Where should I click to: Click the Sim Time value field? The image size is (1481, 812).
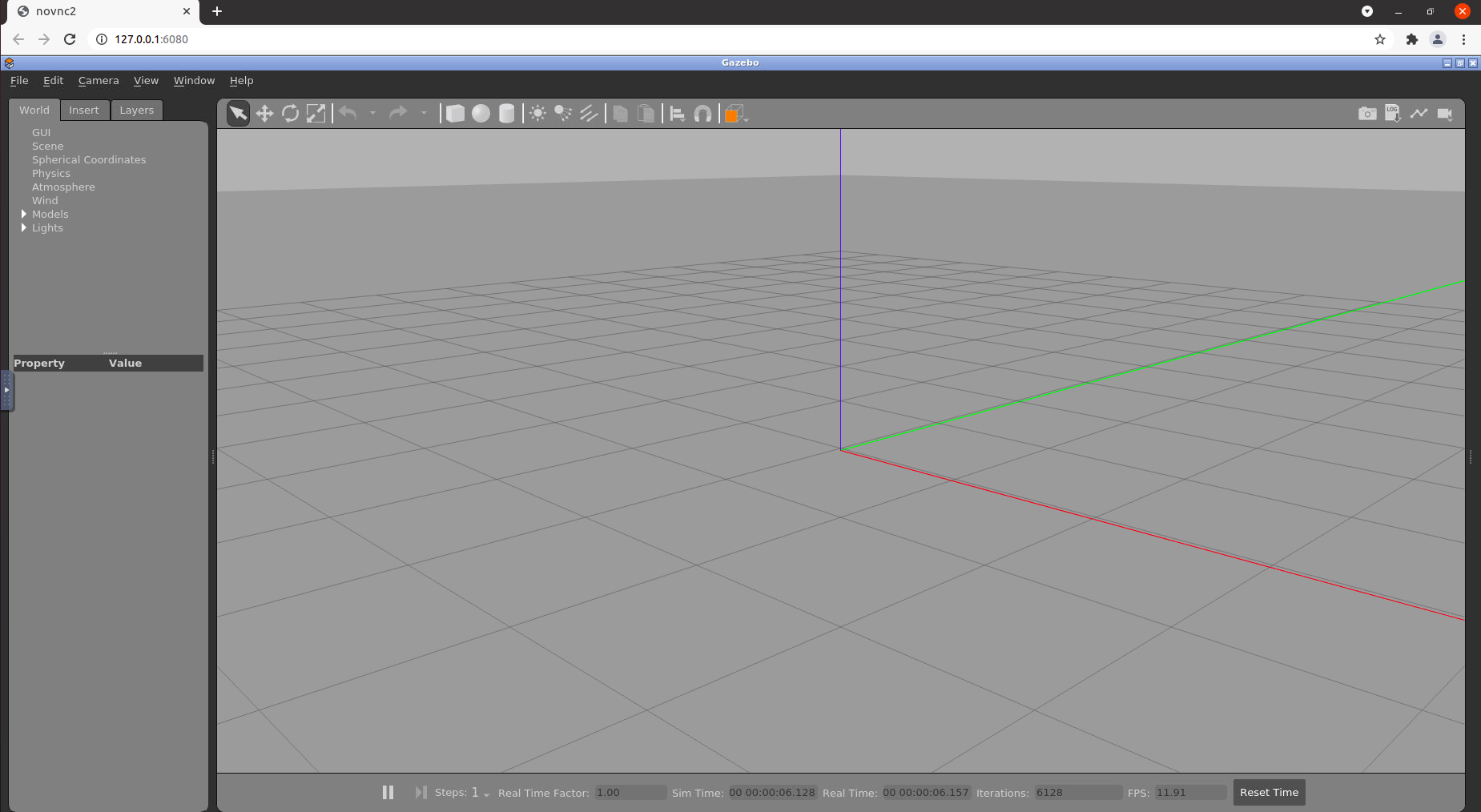772,793
